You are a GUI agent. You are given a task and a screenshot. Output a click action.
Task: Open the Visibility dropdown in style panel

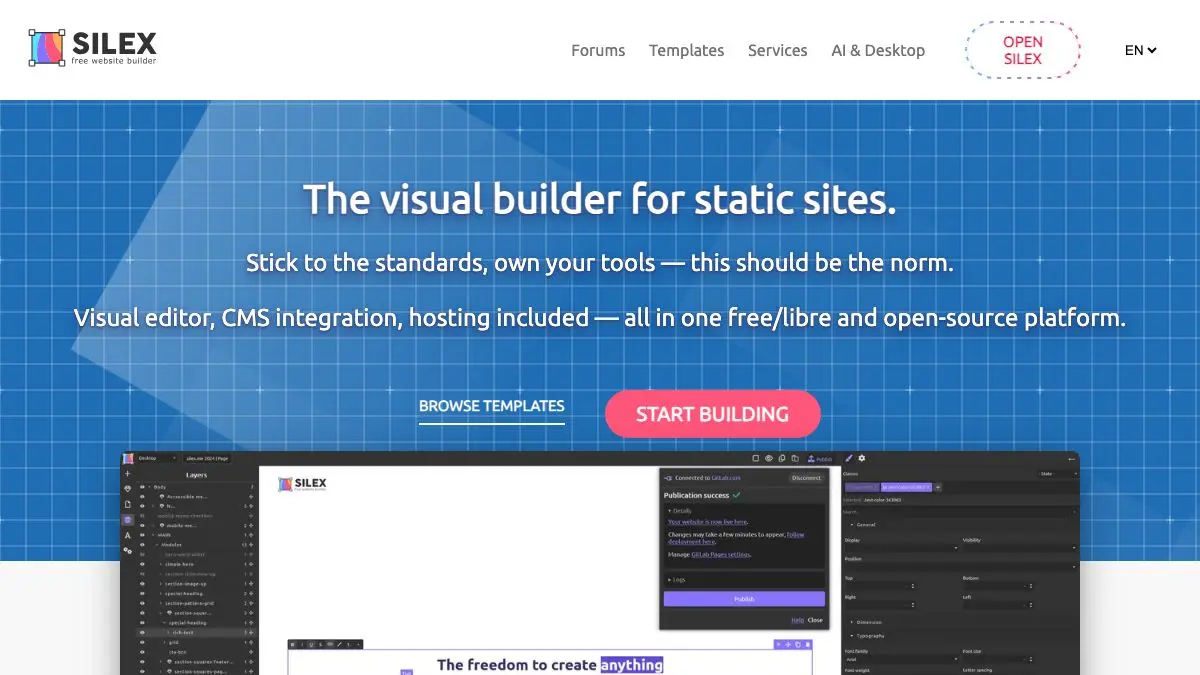(1020, 548)
